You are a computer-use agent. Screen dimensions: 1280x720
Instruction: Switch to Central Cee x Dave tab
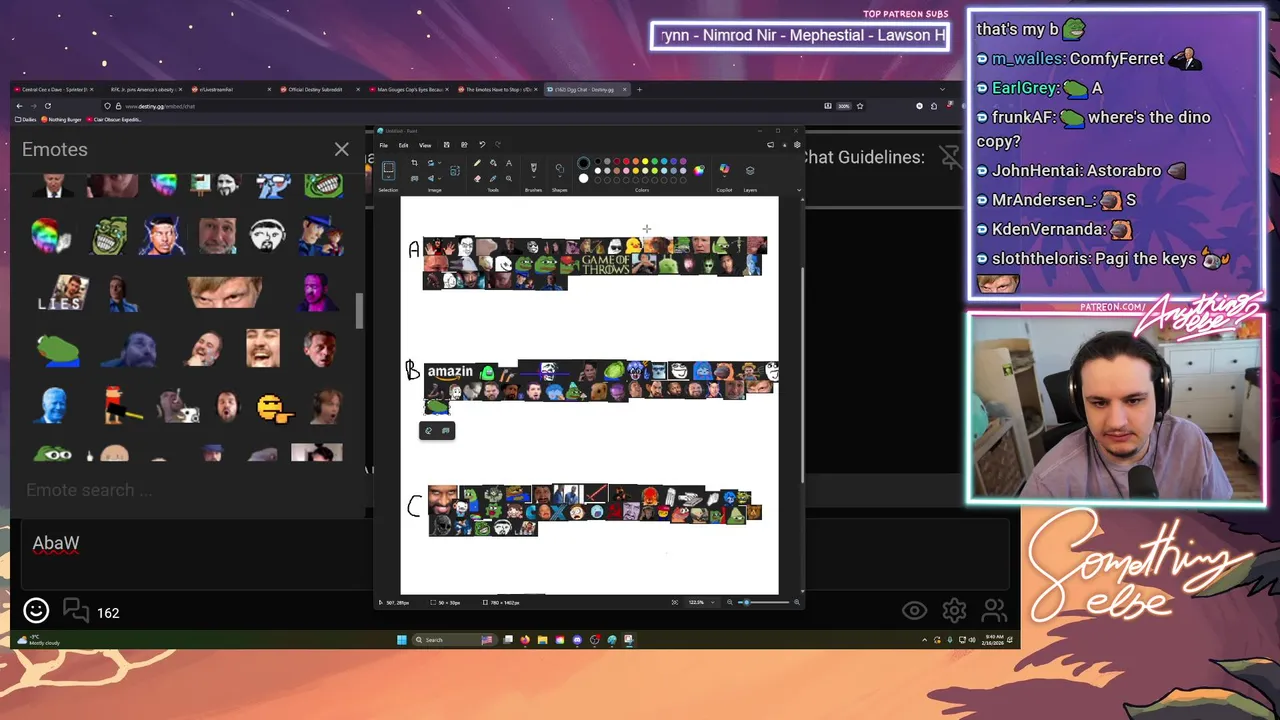[x=52, y=89]
